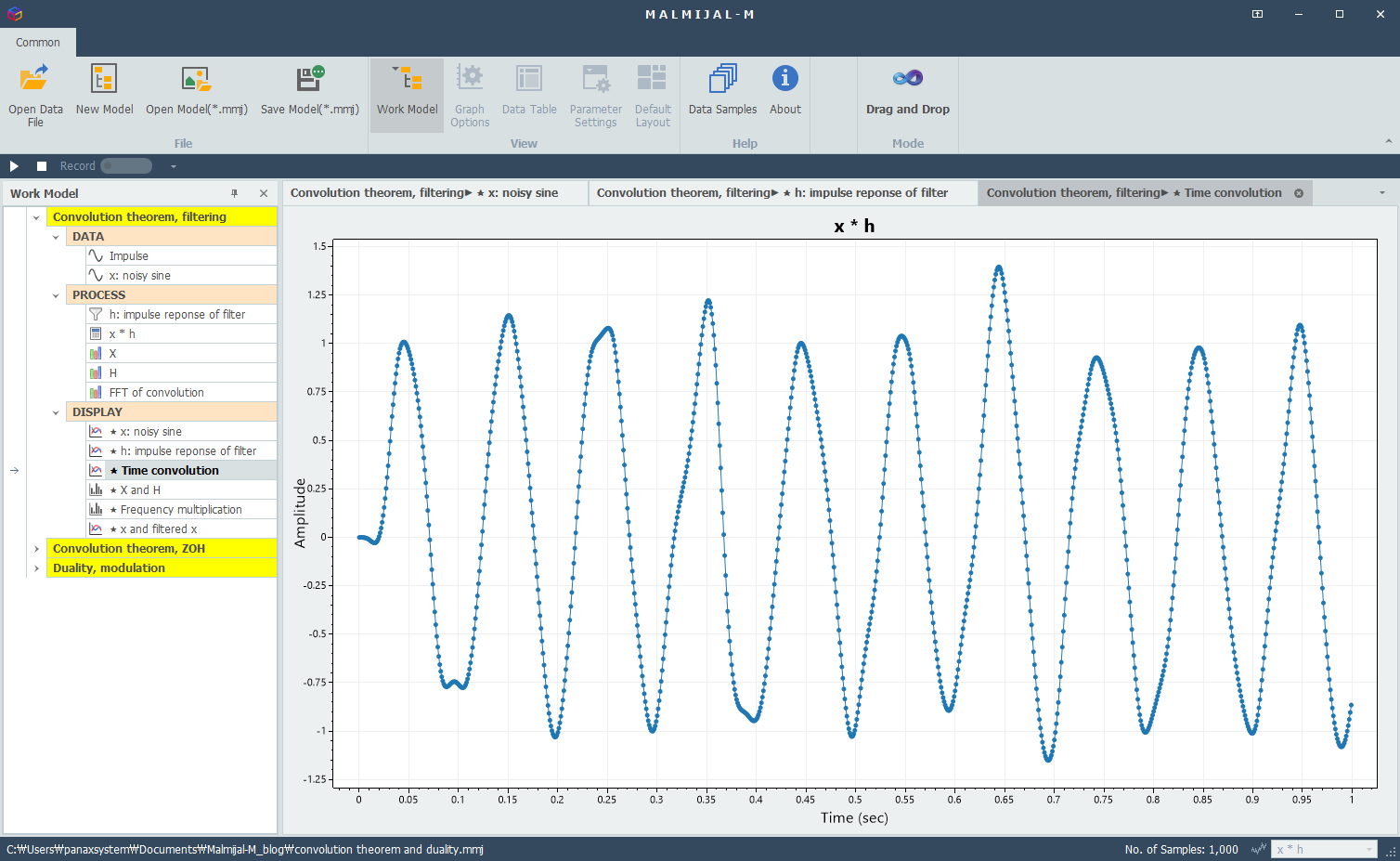Expand Duality, modulation node
1400x861 pixels.
(36, 568)
